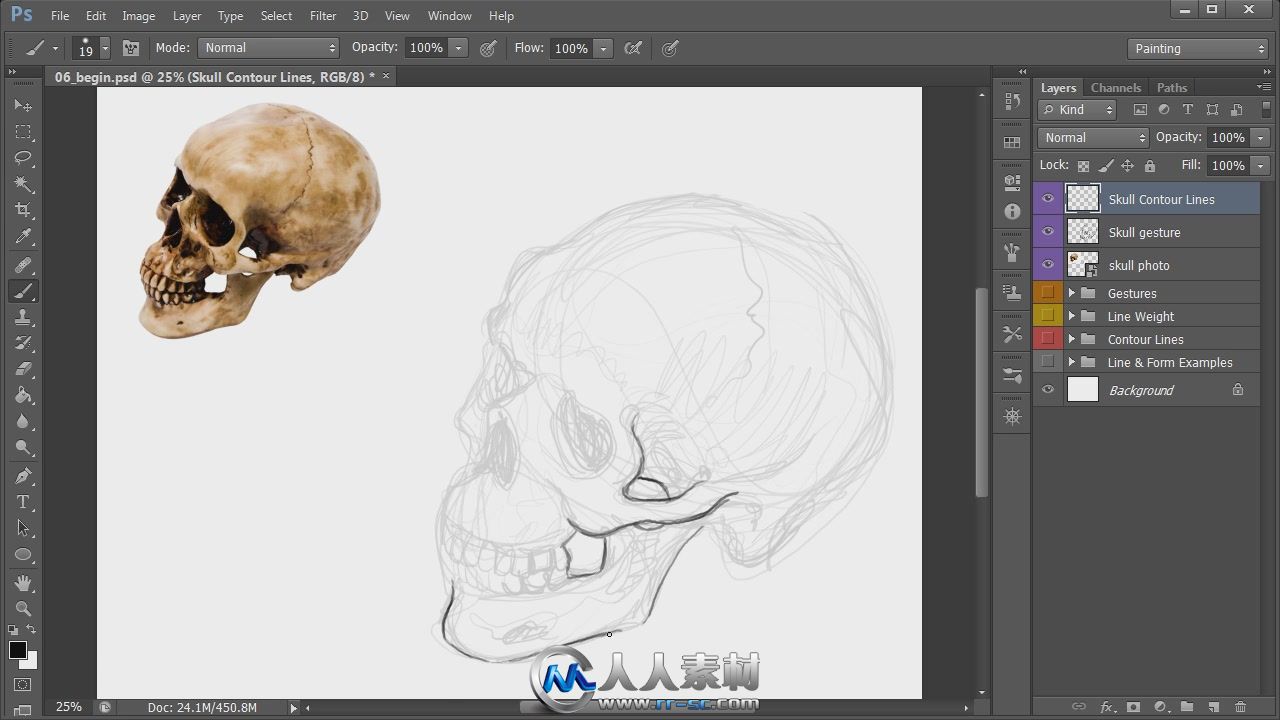Viewport: 1280px width, 720px height.
Task: Select the Skull gesture layer thumbnail
Action: (x=1083, y=232)
